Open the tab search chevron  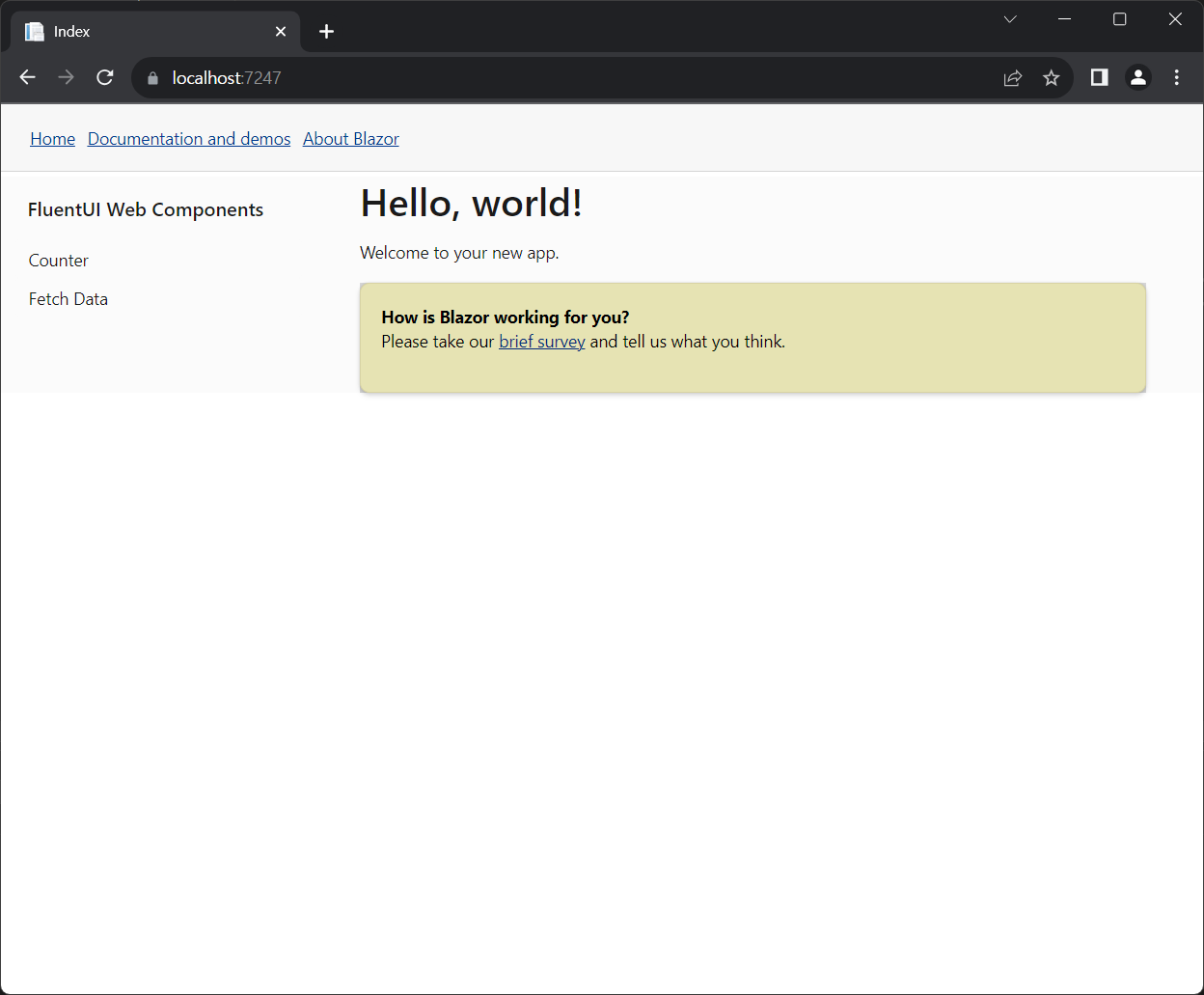[x=1010, y=19]
